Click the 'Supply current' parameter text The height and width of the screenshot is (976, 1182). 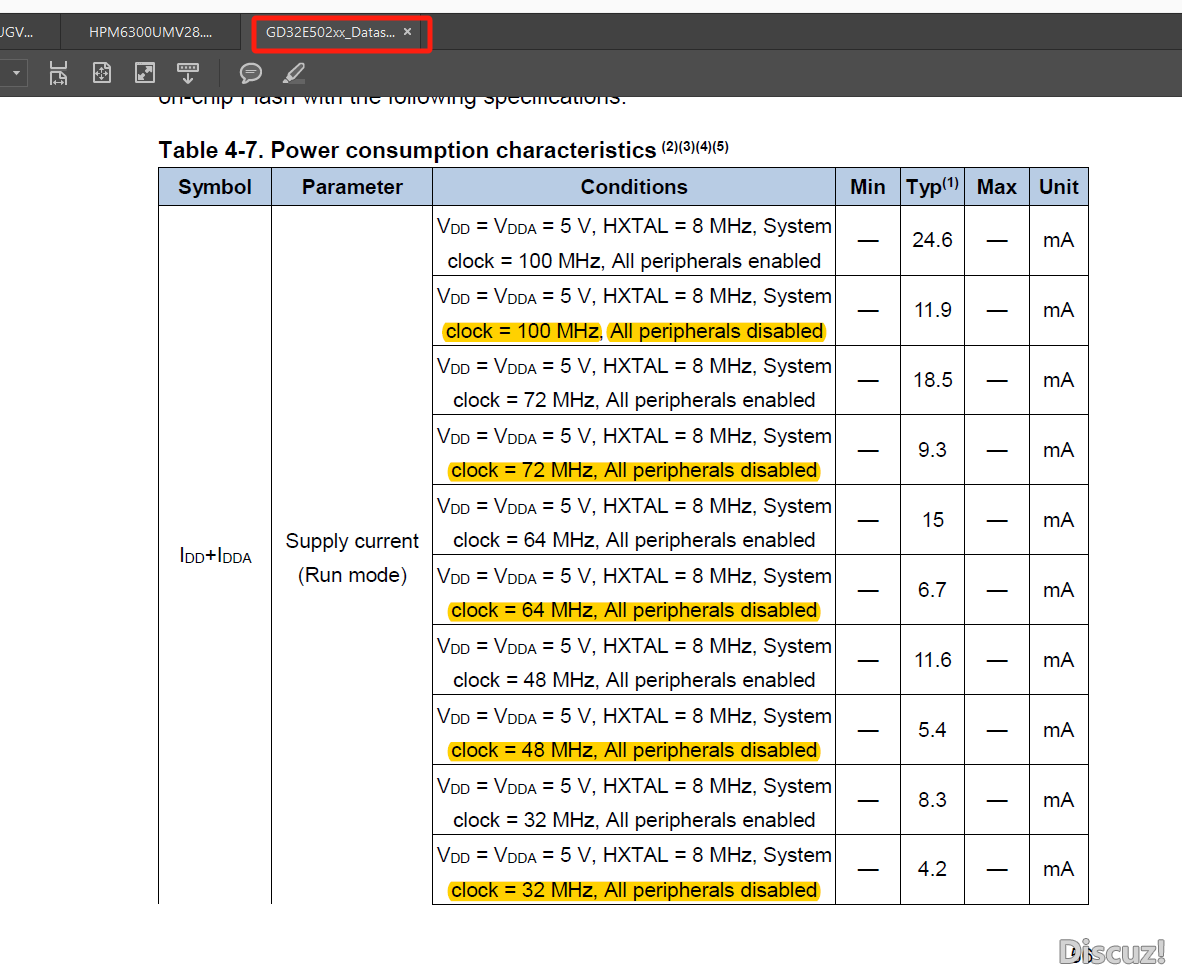tap(352, 541)
